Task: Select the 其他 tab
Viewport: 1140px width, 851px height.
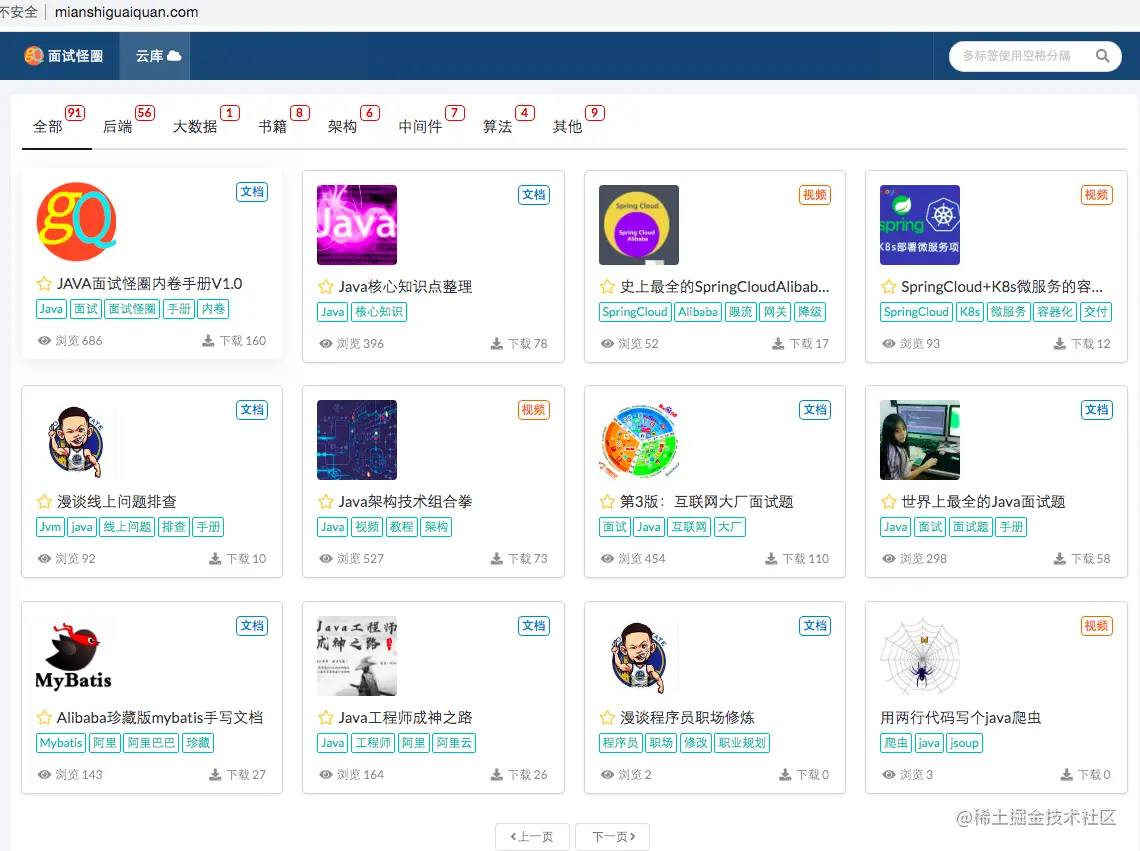Action: pos(568,127)
